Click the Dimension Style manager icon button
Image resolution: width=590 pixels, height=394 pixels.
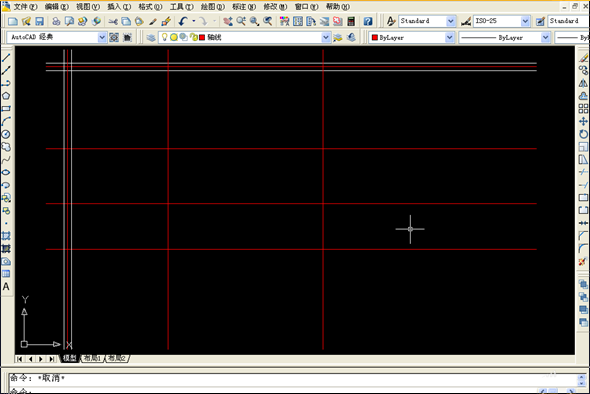click(x=466, y=21)
